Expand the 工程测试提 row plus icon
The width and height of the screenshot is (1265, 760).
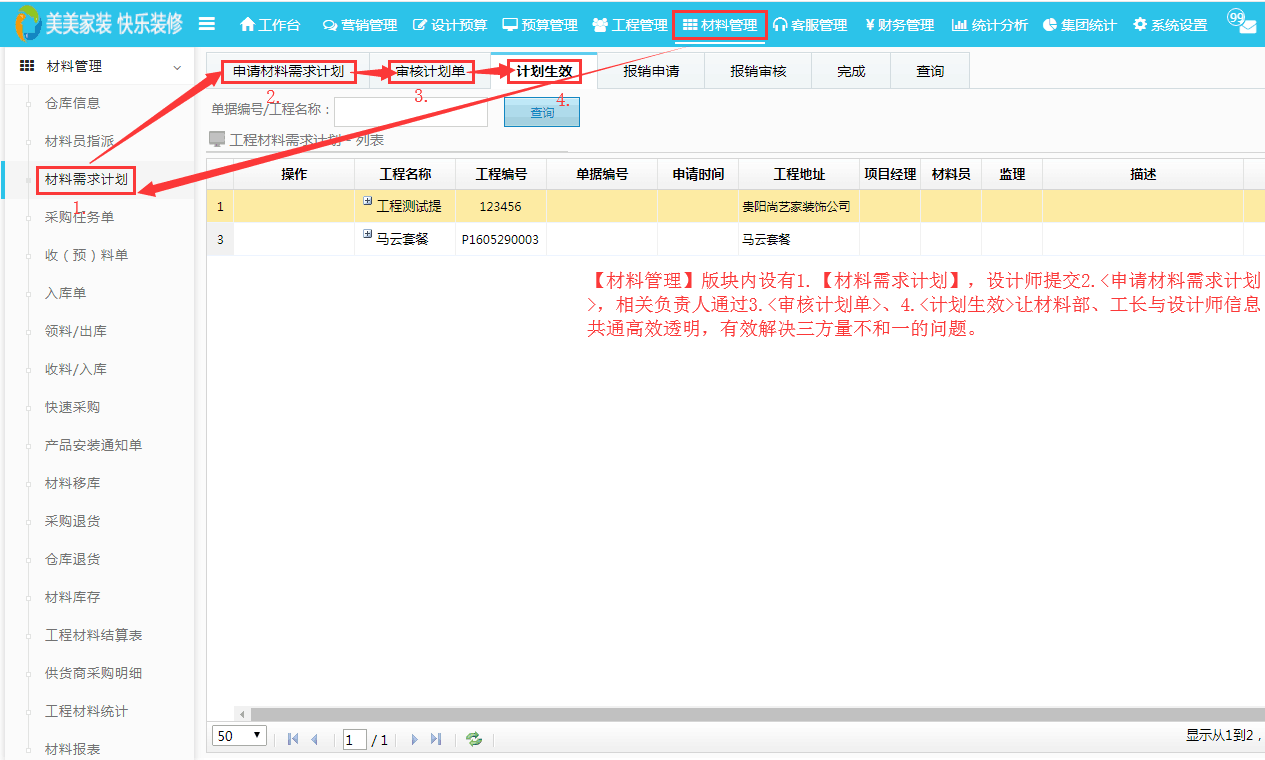coord(368,202)
